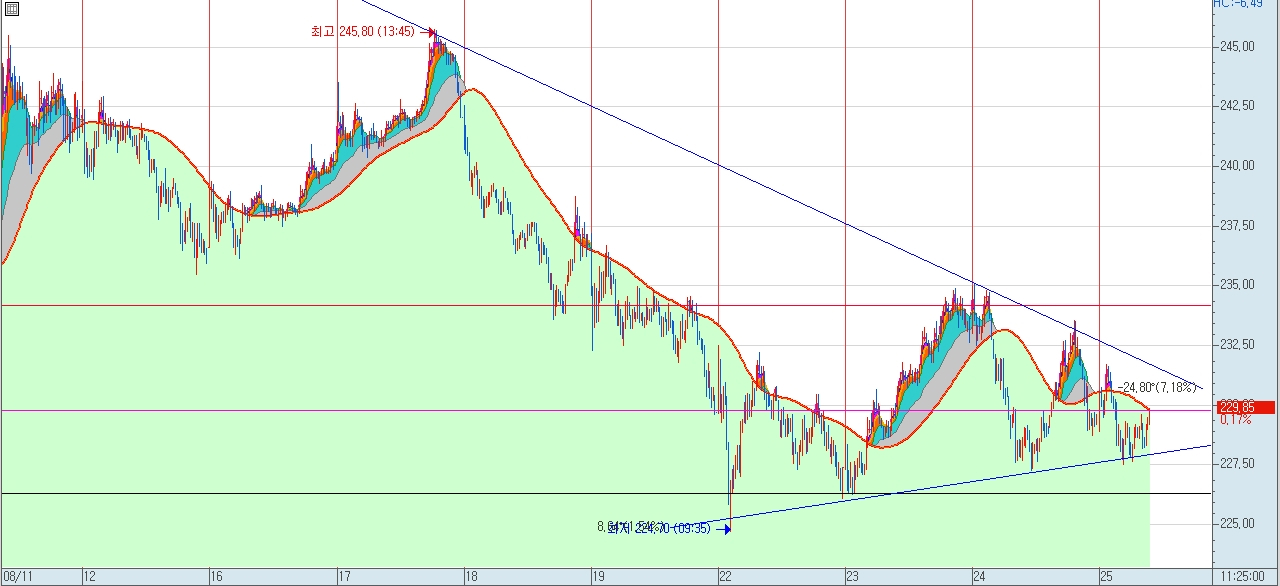Click the red arrow at the 245.80 high marker
1280x586 pixels.
(427, 32)
